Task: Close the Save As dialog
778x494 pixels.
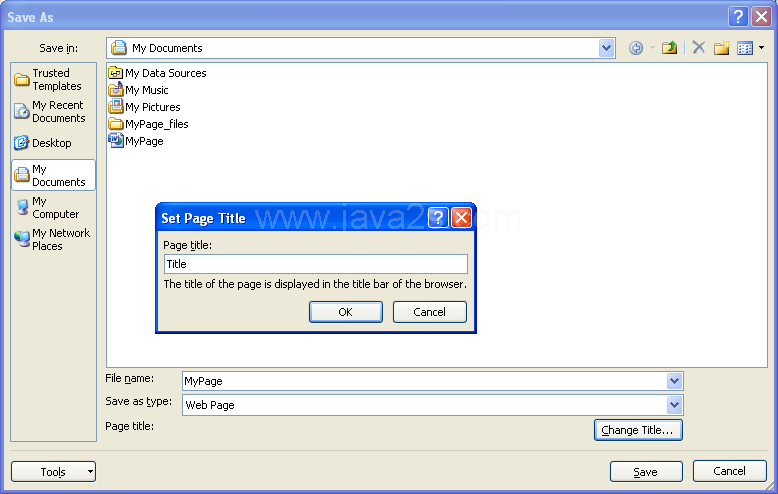Action: click(762, 17)
